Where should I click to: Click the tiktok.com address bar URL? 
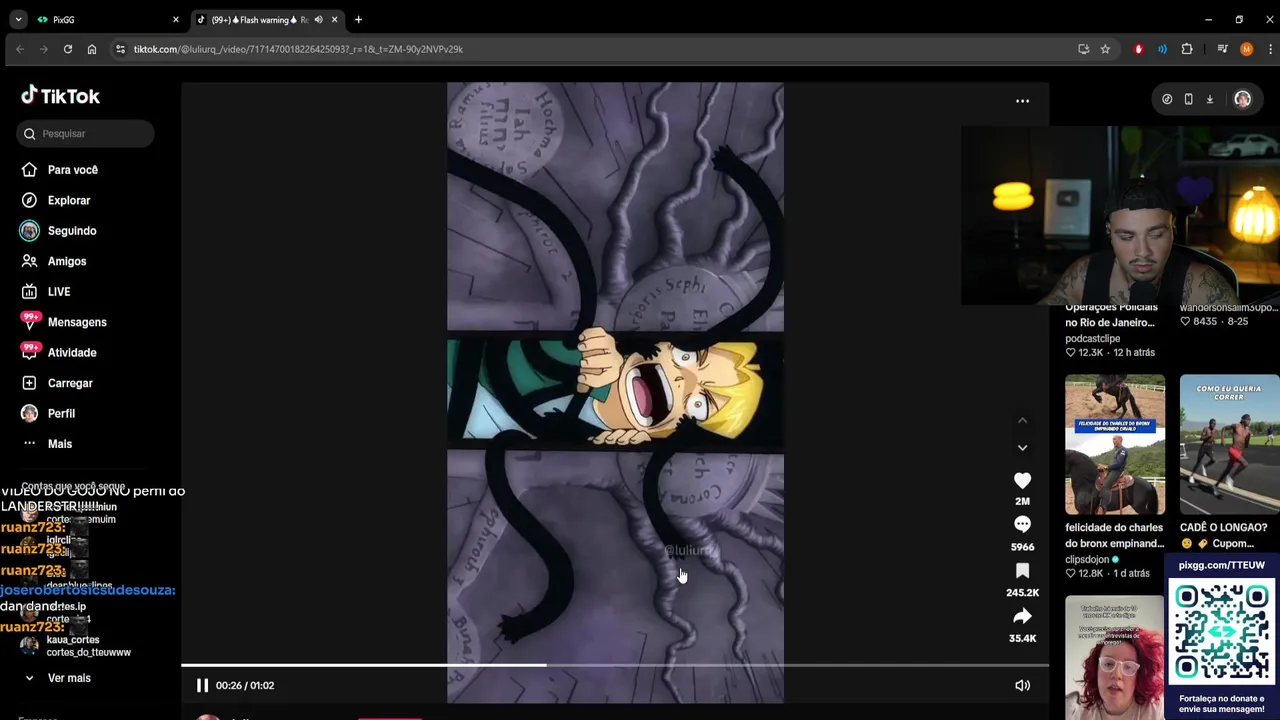298,49
